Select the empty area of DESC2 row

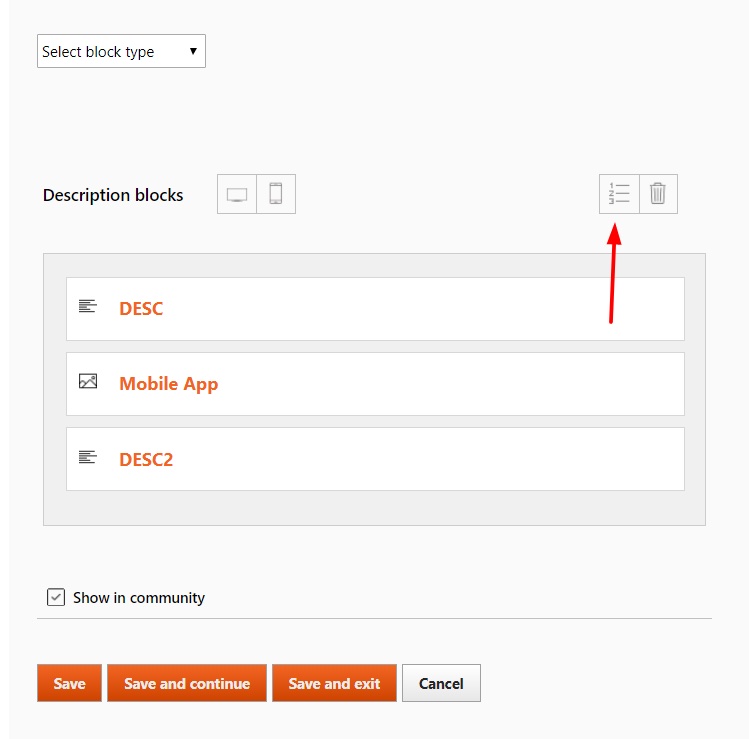428,459
